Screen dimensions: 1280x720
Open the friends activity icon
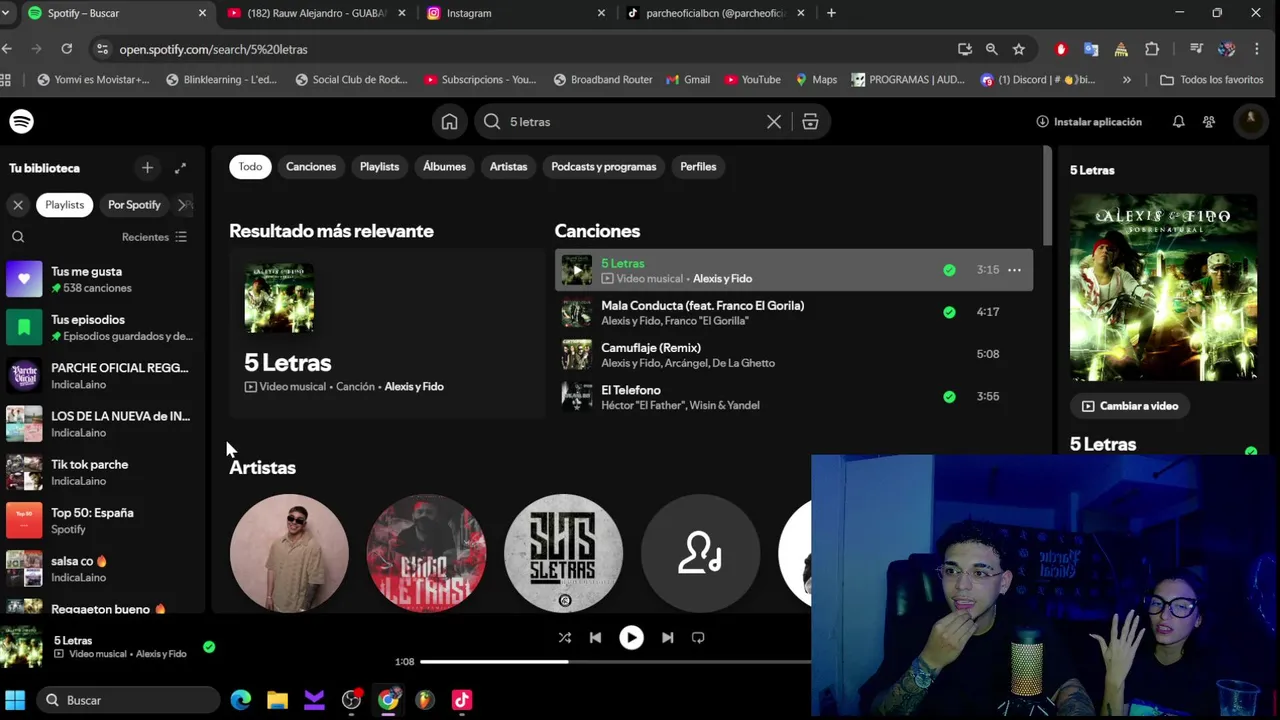pyautogui.click(x=1209, y=122)
